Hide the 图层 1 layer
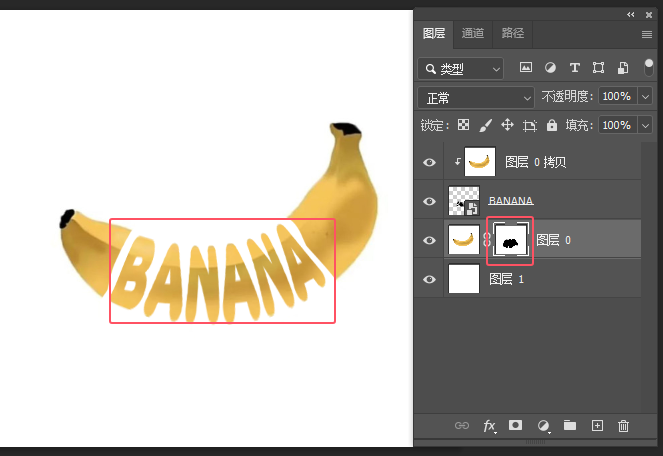The image size is (663, 456). coord(429,279)
